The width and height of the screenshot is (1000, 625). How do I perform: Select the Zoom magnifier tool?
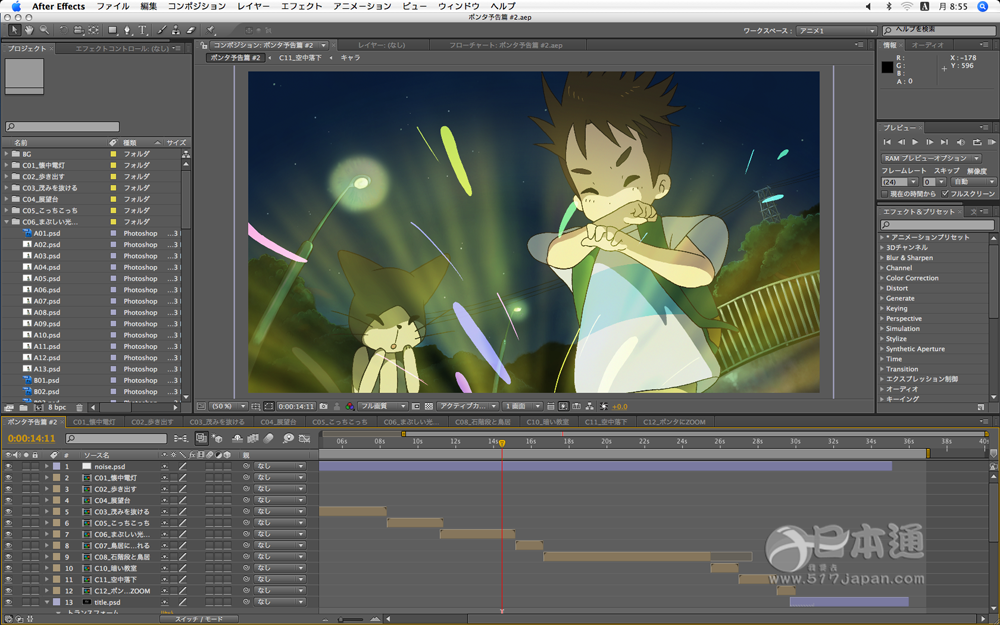click(44, 30)
